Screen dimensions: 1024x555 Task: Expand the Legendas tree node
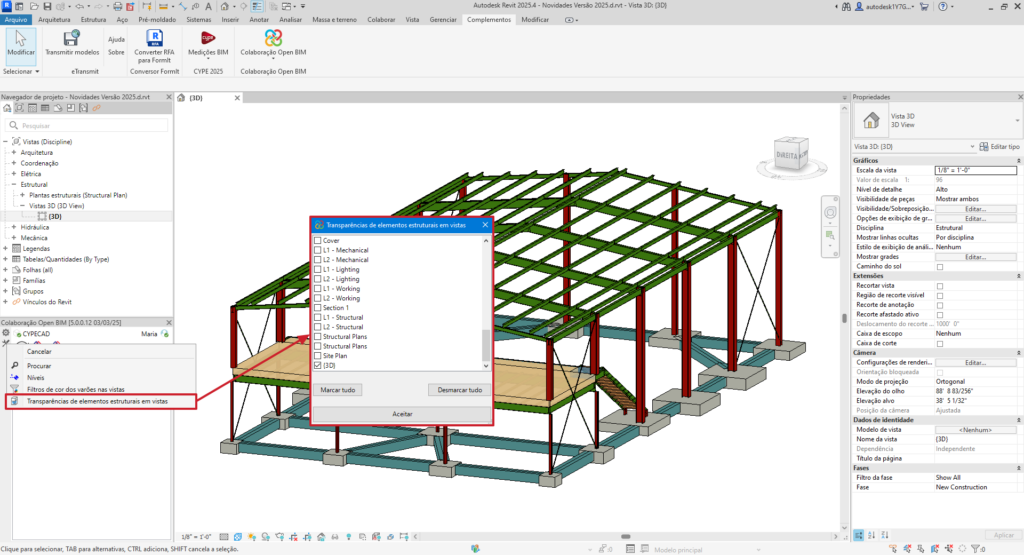click(x=6, y=248)
